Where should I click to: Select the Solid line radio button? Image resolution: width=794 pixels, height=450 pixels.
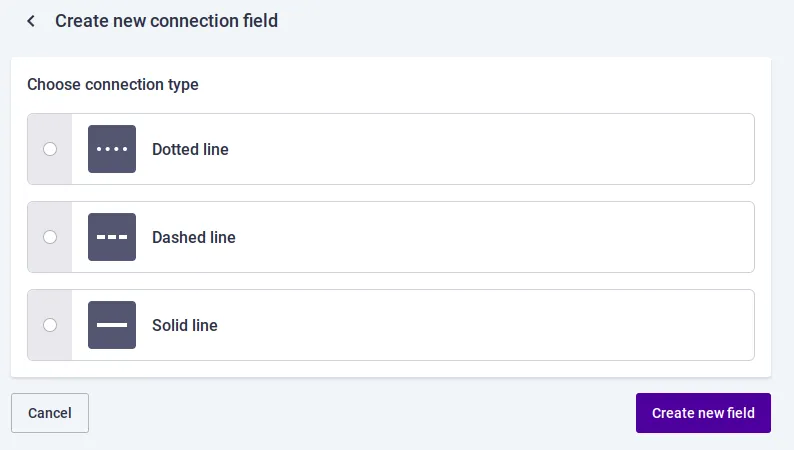click(50, 325)
